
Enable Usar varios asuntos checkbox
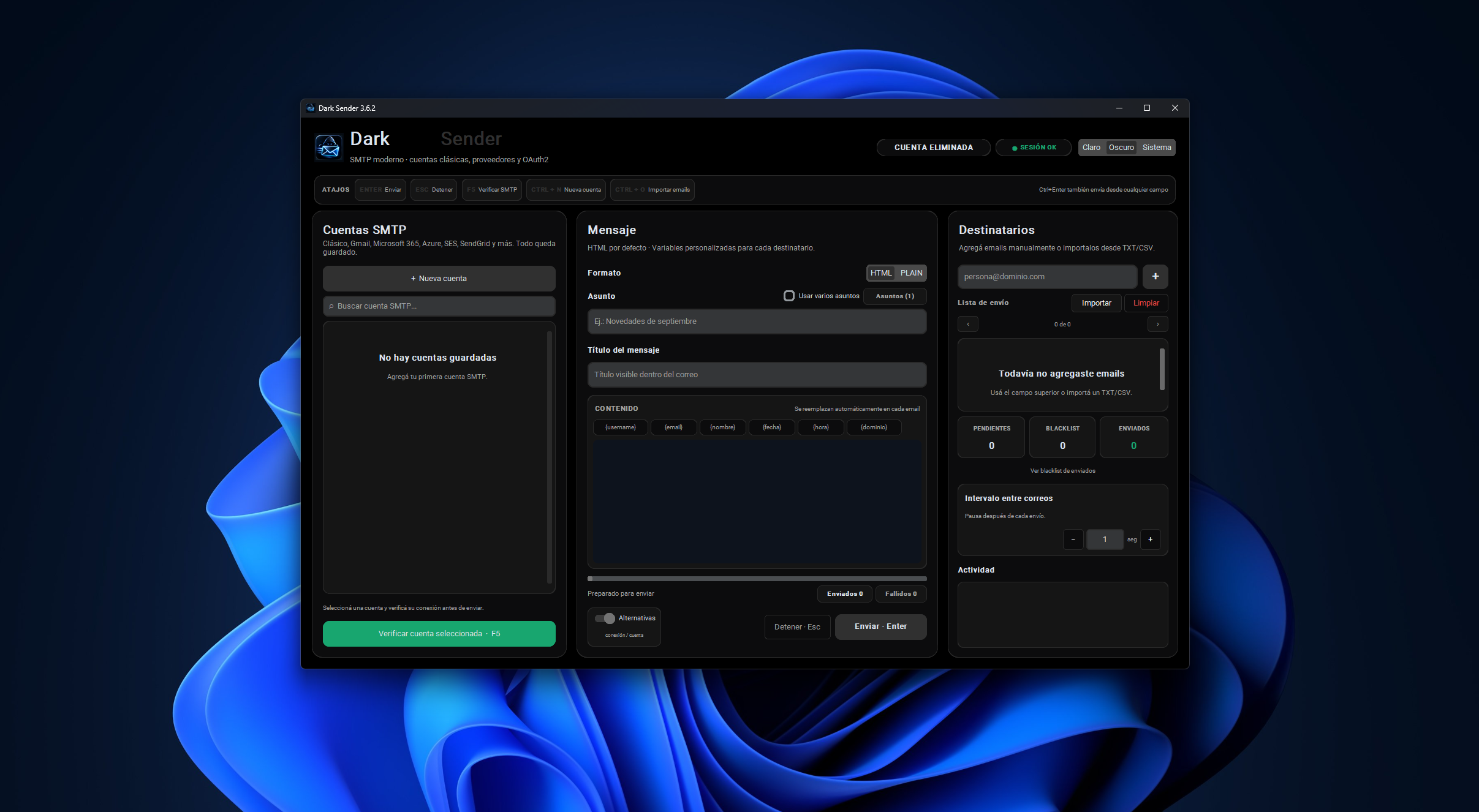(789, 296)
